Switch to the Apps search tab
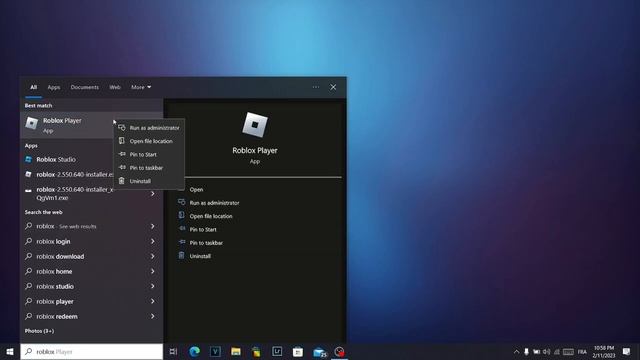640x360 pixels. click(x=54, y=87)
